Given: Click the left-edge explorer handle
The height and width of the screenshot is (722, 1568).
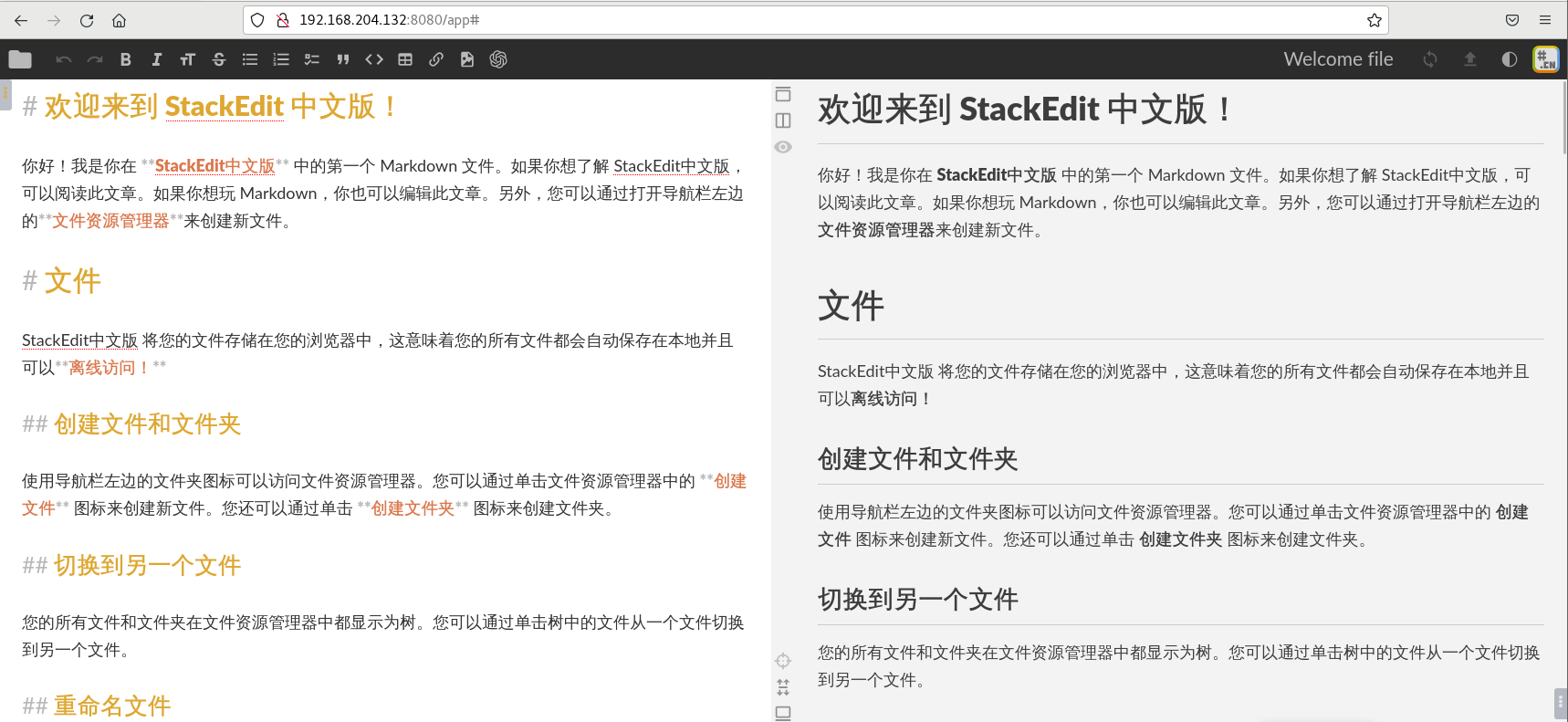Looking at the screenshot, I should pos(5,94).
